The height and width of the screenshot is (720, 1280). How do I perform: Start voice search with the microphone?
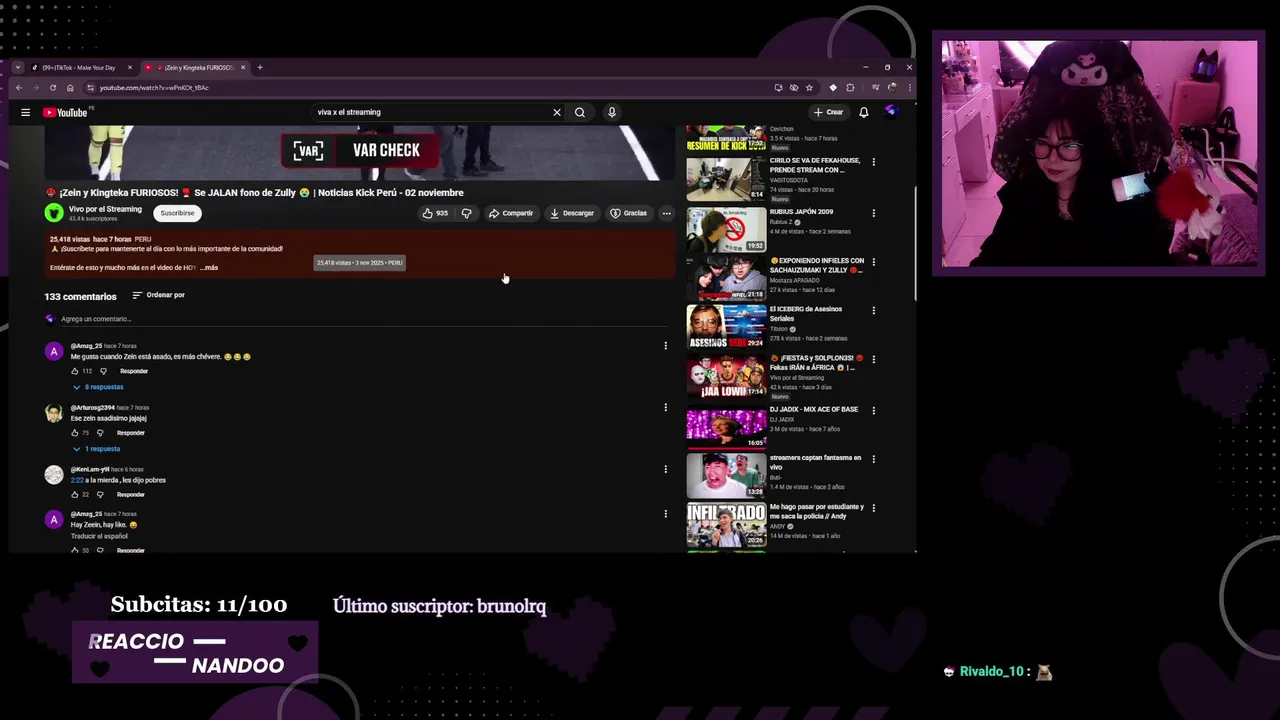[612, 112]
